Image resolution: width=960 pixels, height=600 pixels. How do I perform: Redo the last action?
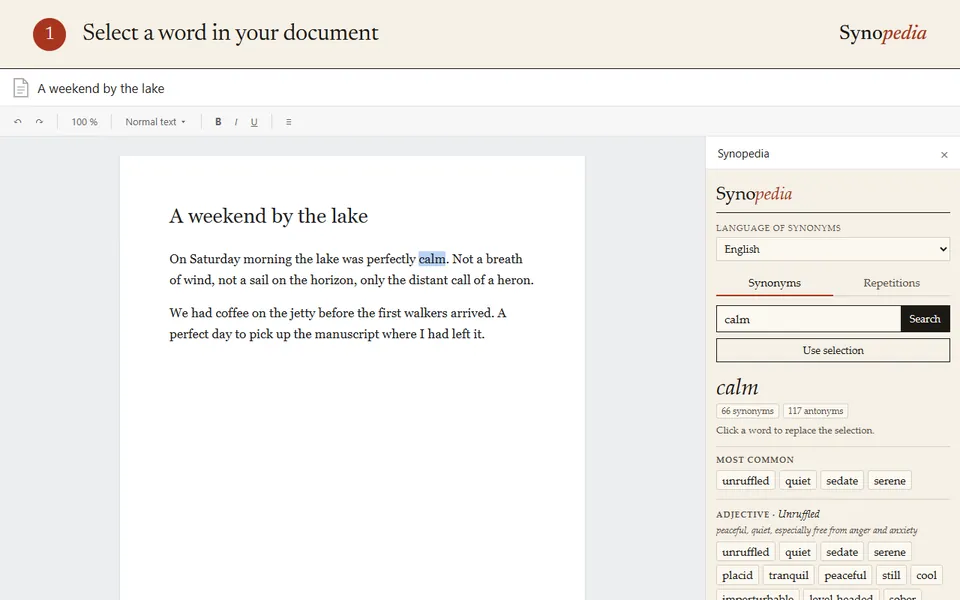pos(39,122)
